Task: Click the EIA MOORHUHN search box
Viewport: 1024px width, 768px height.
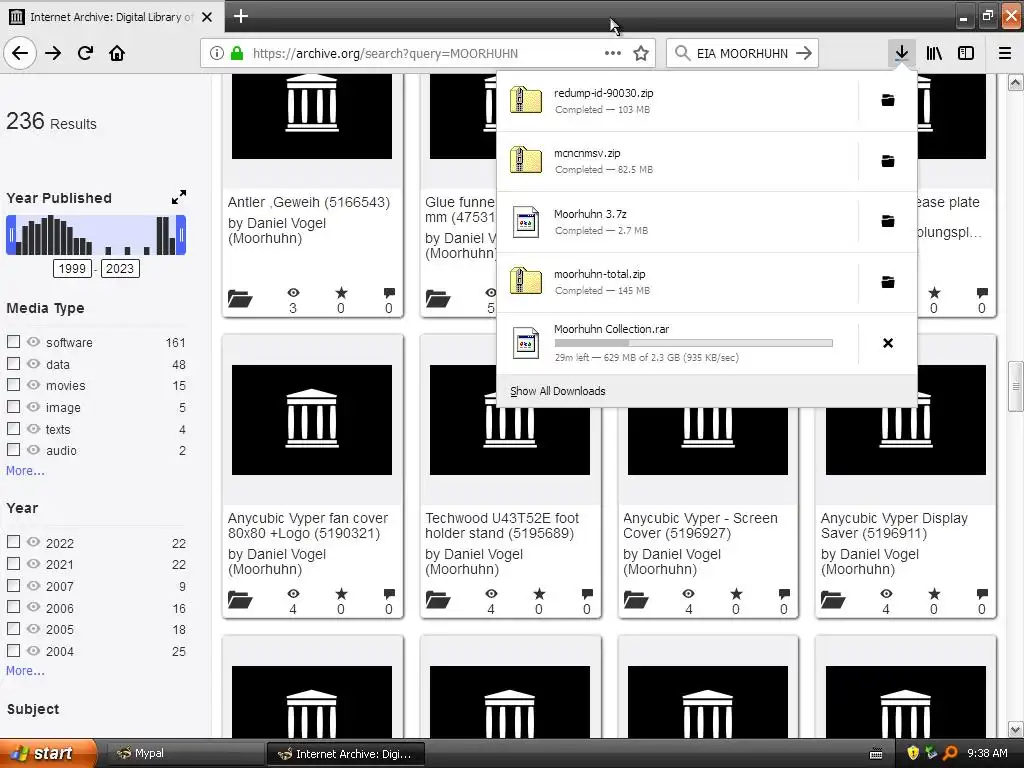Action: (x=743, y=53)
